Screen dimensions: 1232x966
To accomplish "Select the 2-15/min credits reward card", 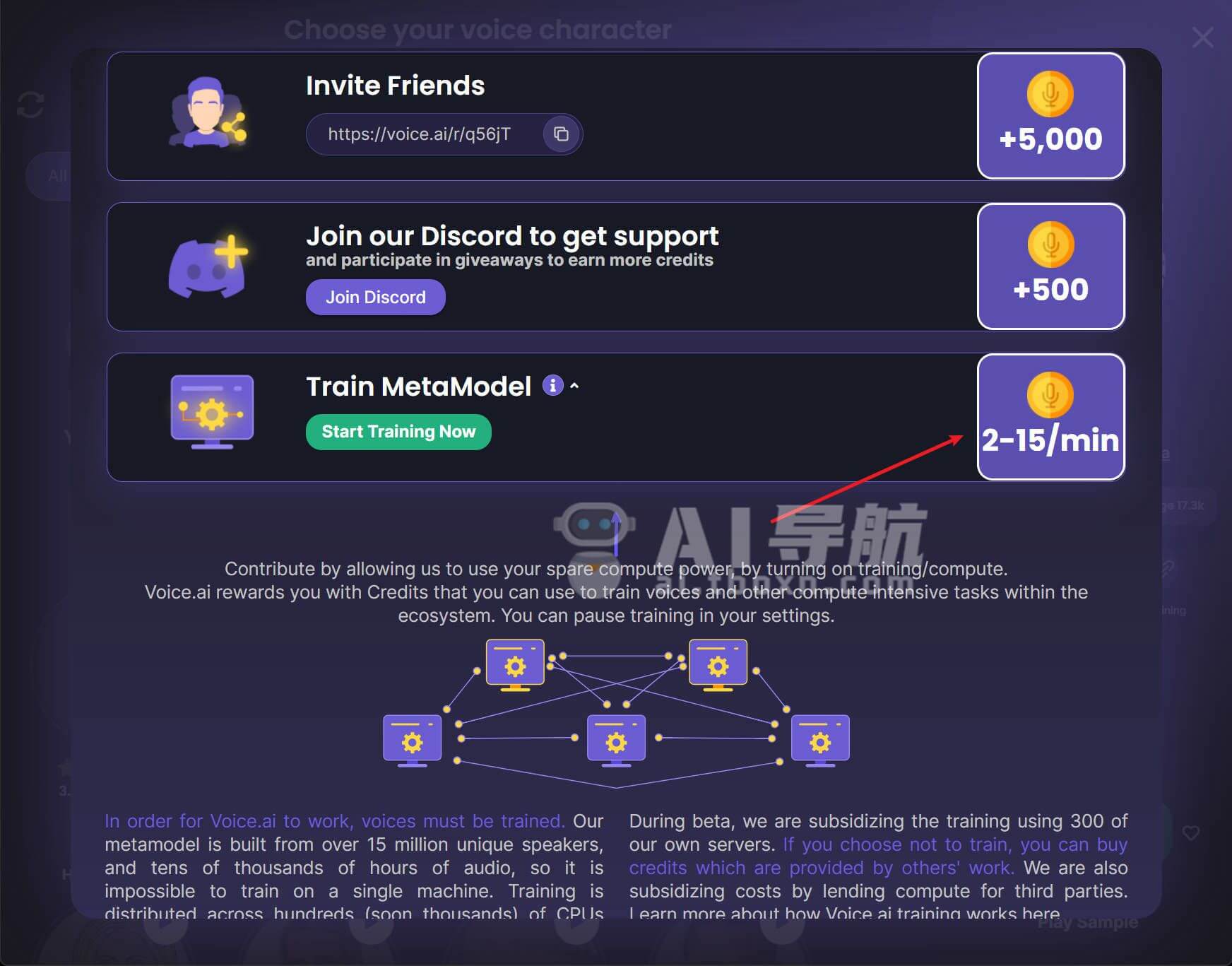I will [1051, 417].
